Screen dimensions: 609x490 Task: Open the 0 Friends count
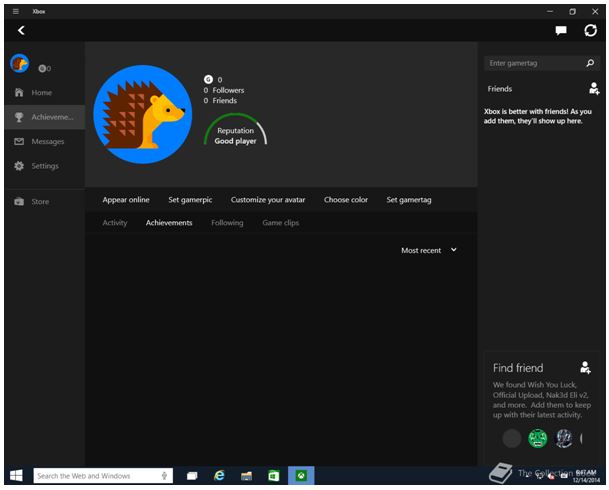click(220, 101)
